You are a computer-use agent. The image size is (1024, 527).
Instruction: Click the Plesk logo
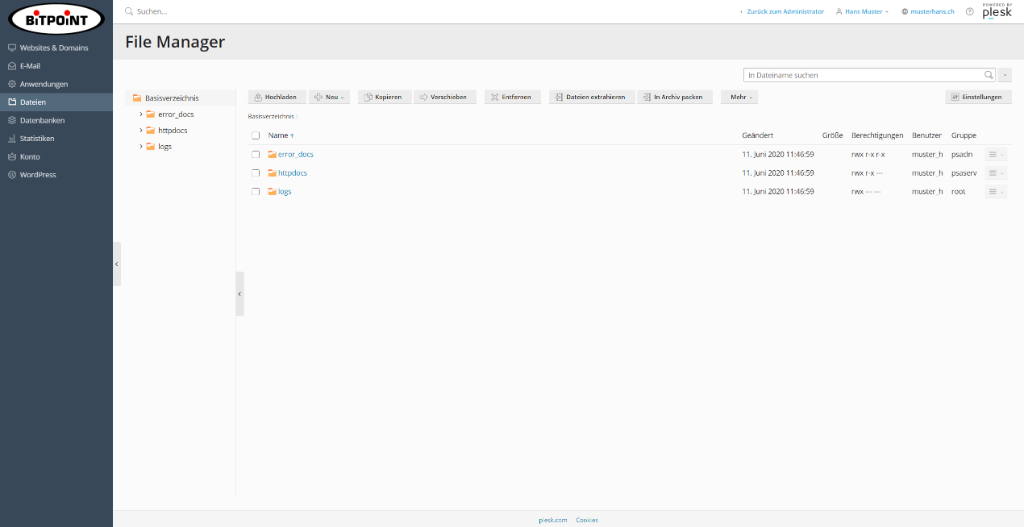click(x=997, y=12)
